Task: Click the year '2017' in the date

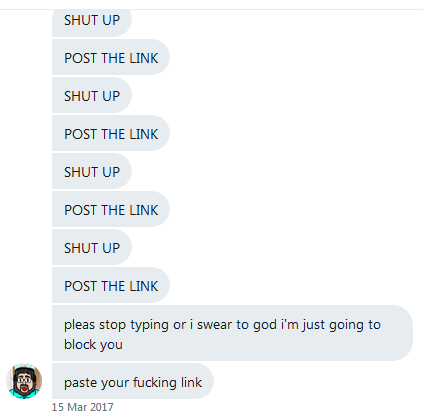Action: pyautogui.click(x=102, y=407)
